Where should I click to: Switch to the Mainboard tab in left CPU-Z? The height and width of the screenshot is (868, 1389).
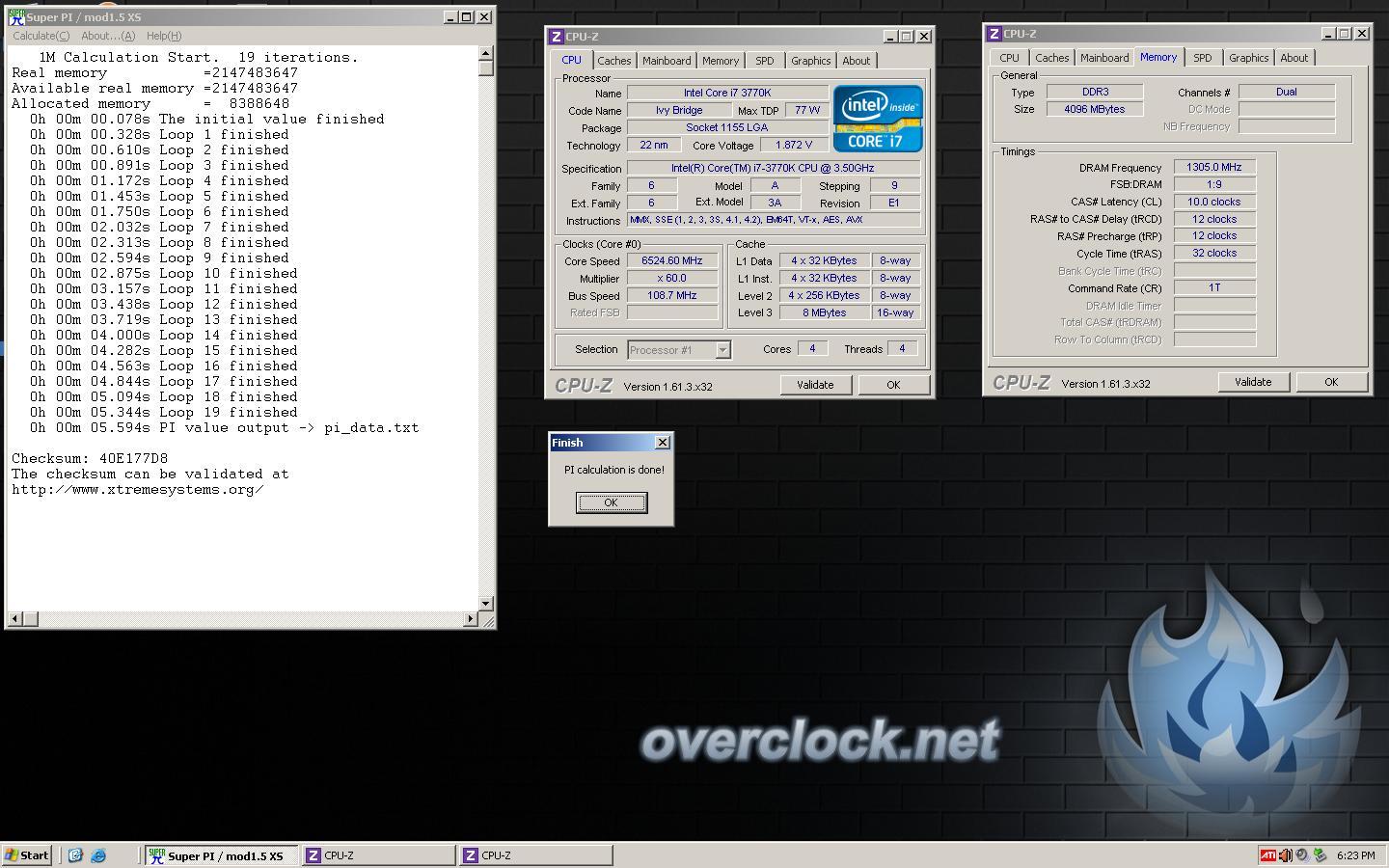click(x=667, y=61)
